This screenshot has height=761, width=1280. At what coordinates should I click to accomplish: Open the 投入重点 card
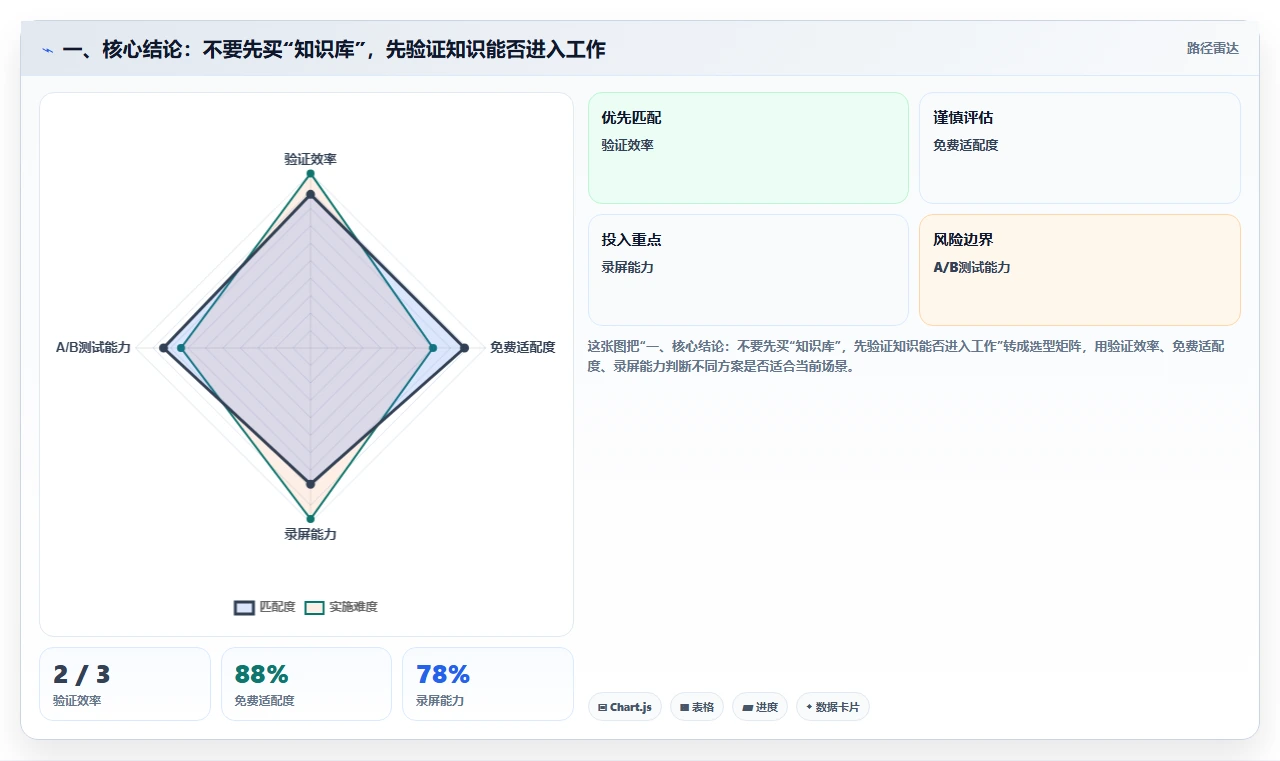coord(748,270)
